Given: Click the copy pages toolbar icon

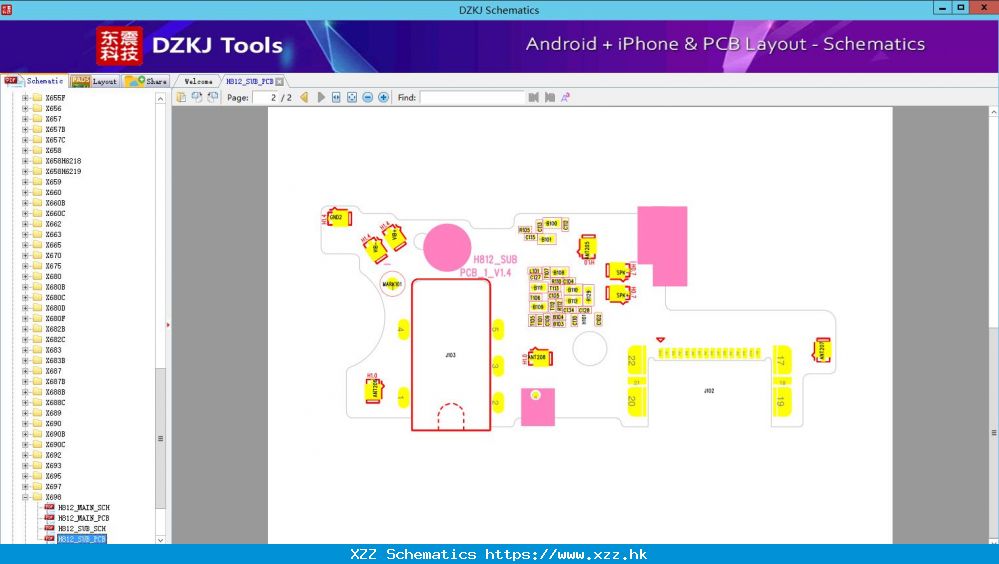Looking at the screenshot, I should coord(181,97).
